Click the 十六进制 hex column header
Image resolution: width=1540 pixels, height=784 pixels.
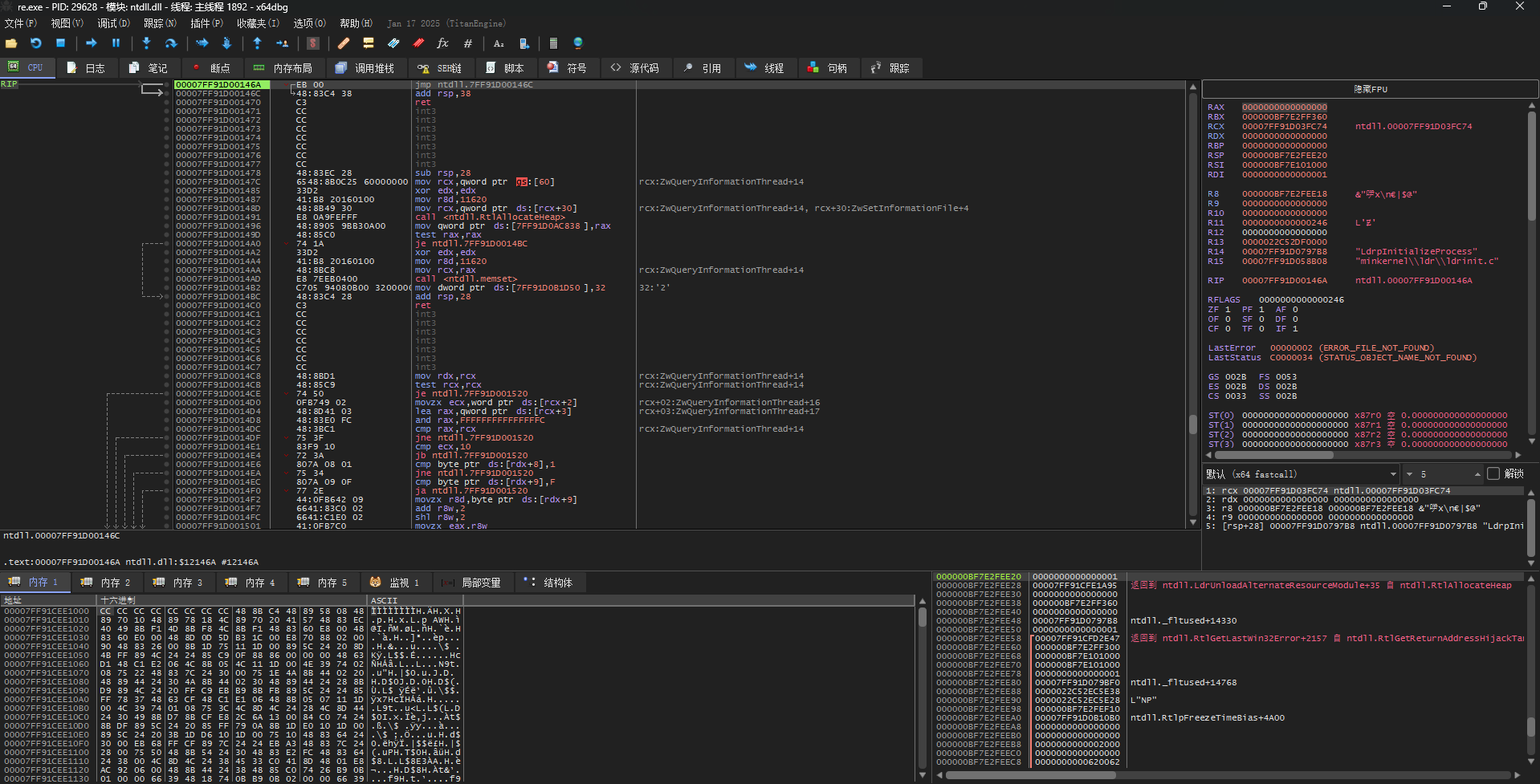pos(232,600)
